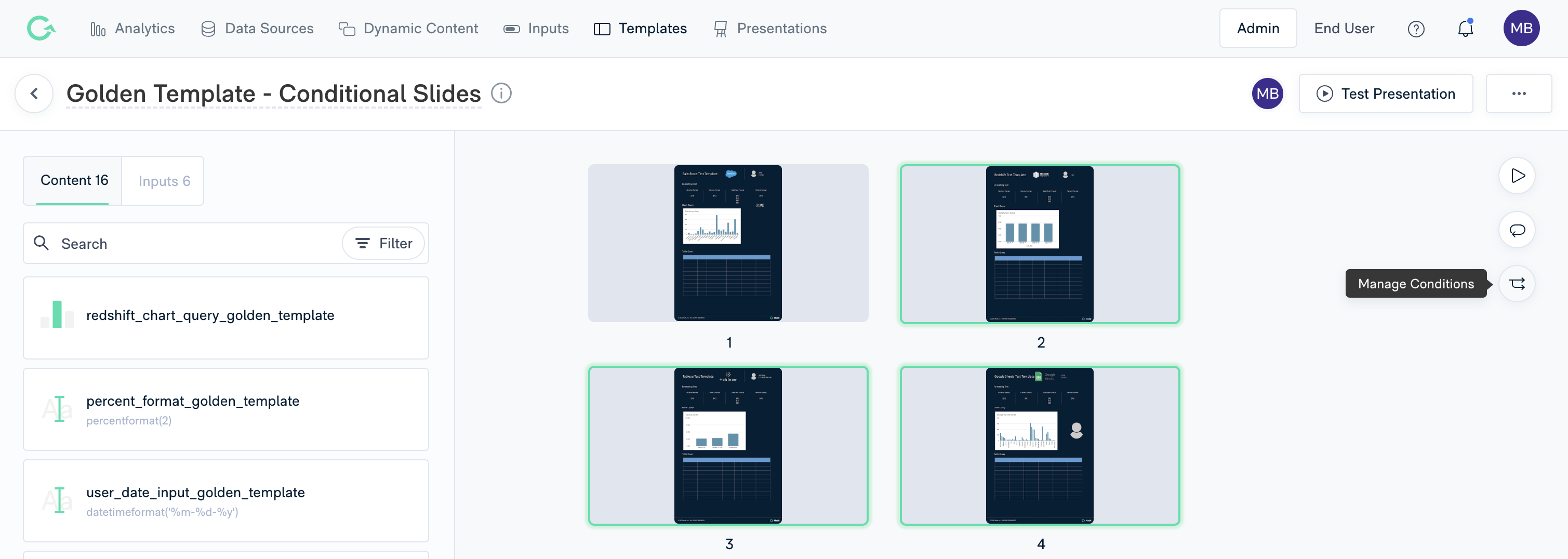This screenshot has height=559, width=1568.
Task: Click the search magnifier icon
Action: pyautogui.click(x=42, y=243)
